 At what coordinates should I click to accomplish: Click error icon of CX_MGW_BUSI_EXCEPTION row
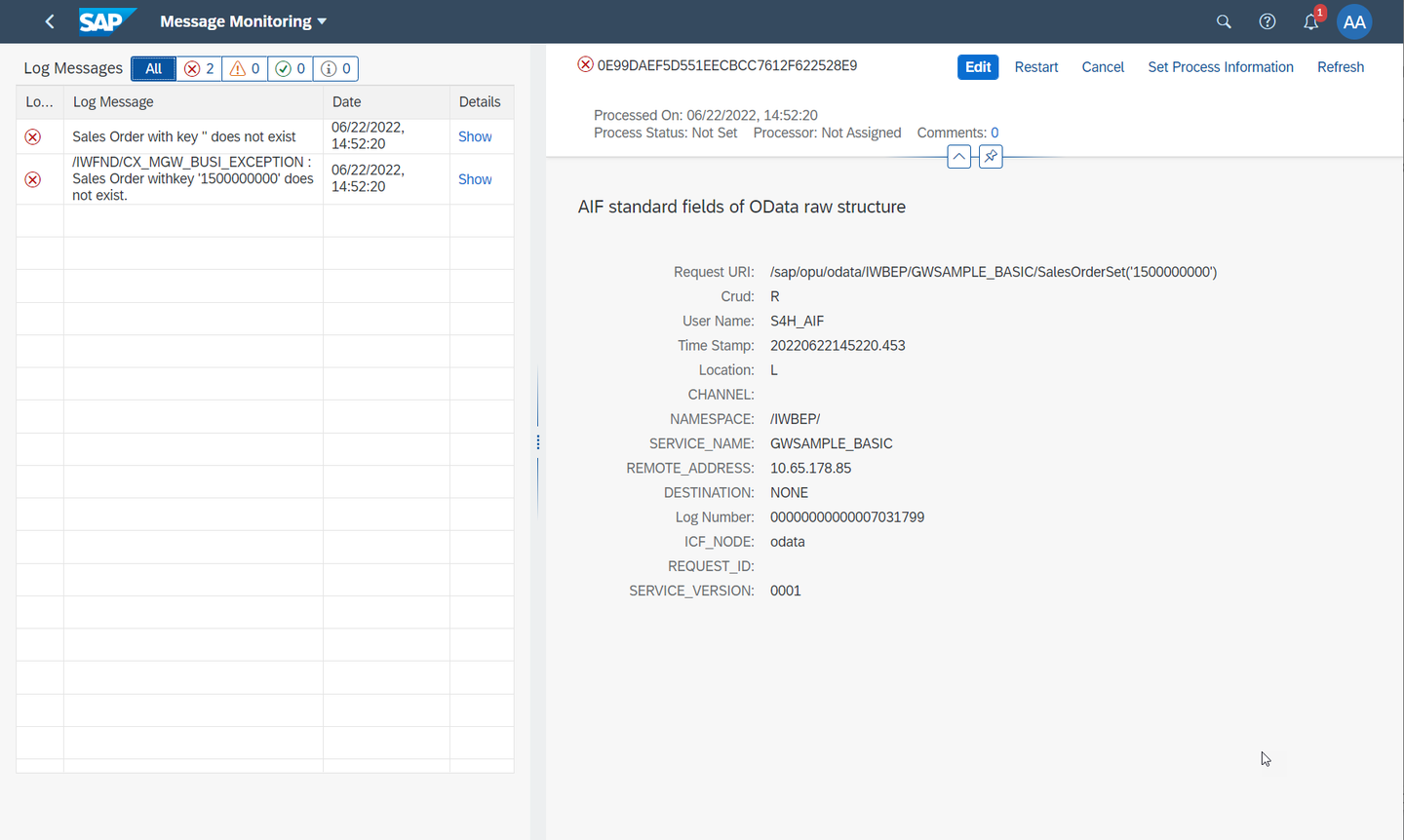pos(33,179)
